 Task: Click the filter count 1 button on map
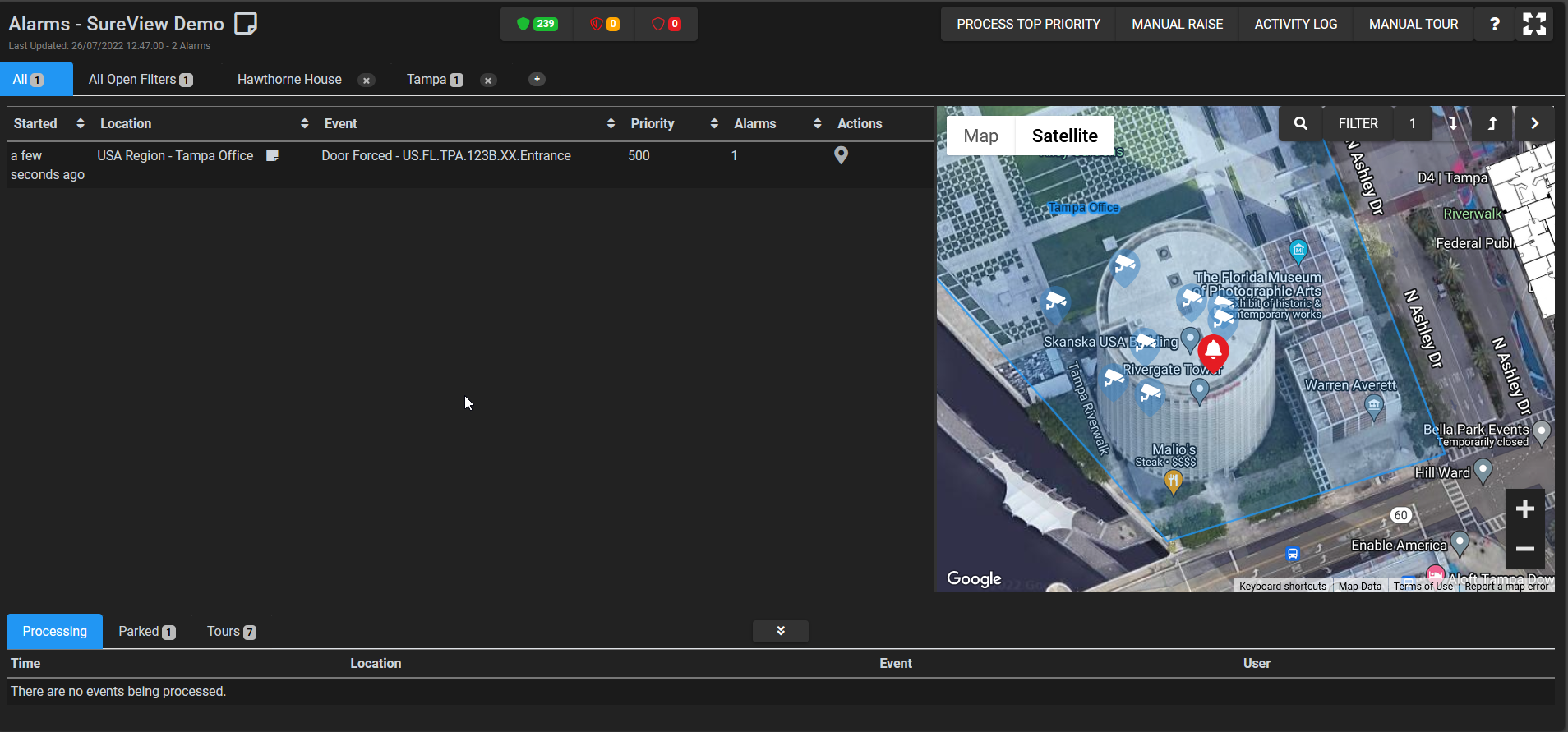[1413, 123]
